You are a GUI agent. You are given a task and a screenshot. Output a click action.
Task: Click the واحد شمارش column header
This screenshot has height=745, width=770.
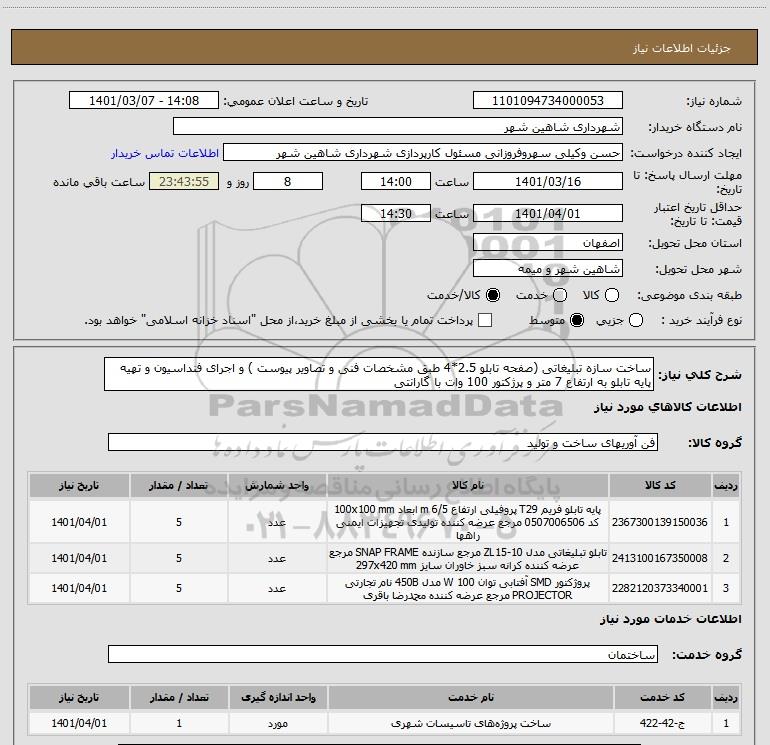click(x=277, y=486)
